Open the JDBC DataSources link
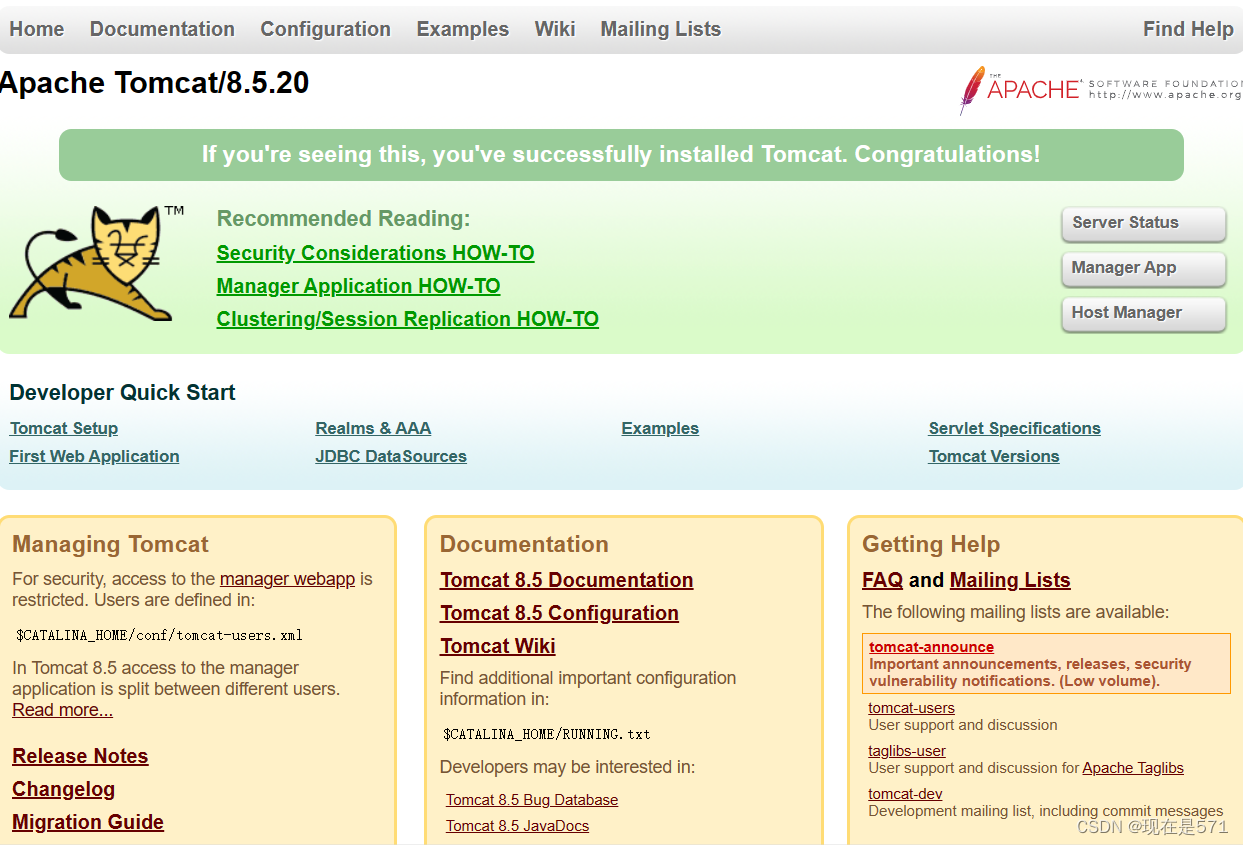 tap(391, 456)
